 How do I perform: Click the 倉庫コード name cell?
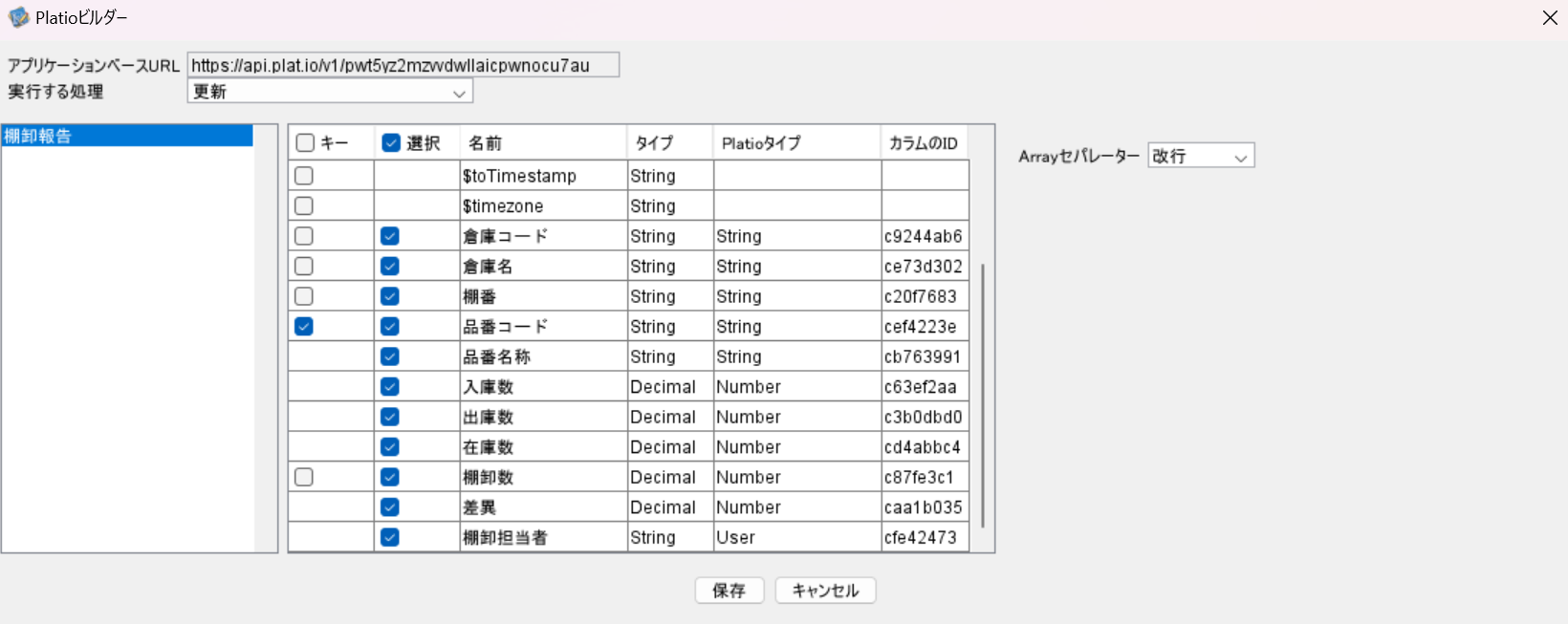pos(543,236)
